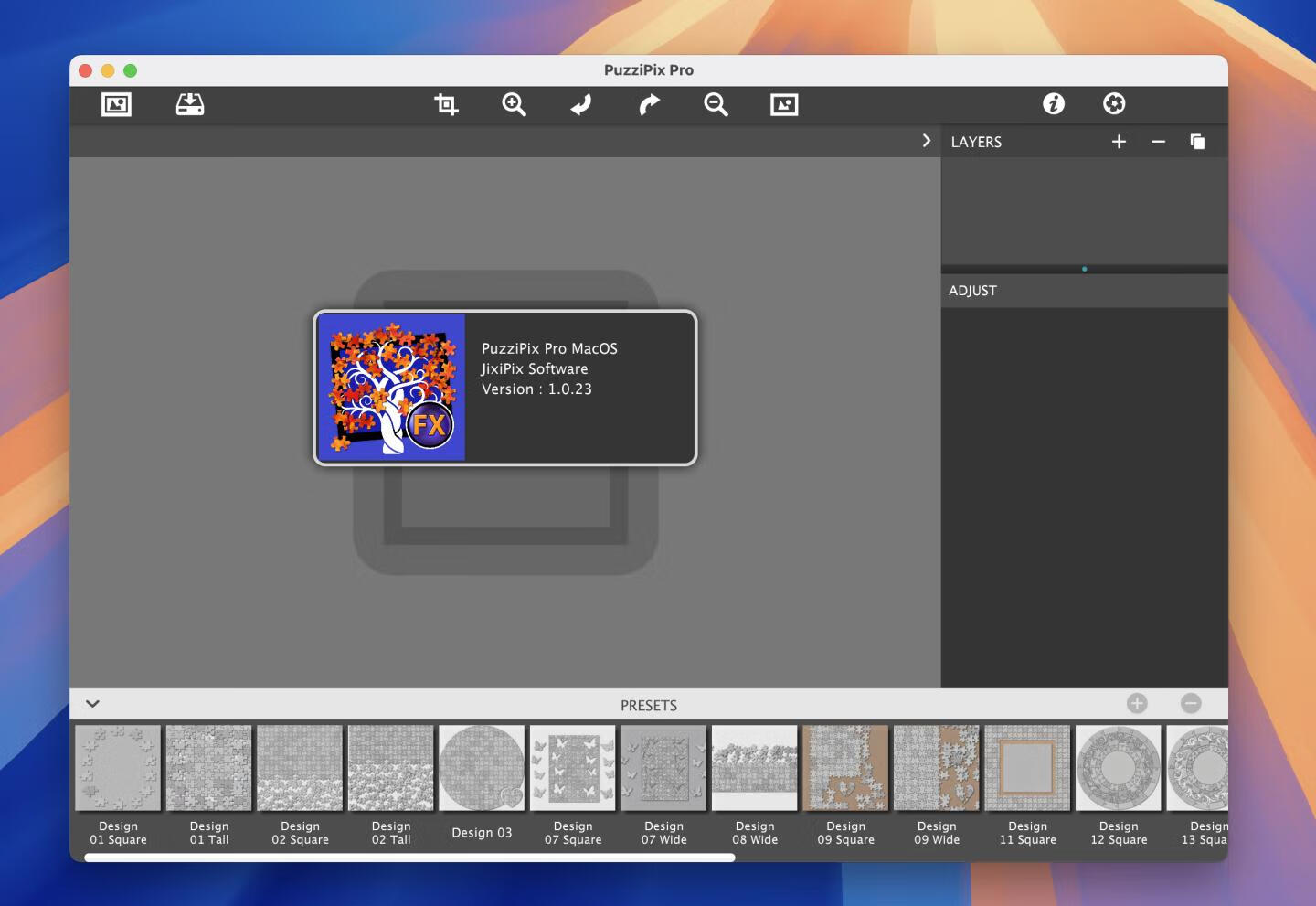1316x906 pixels.
Task: Collapse the right panel with chevron arrow
Action: pos(927,141)
